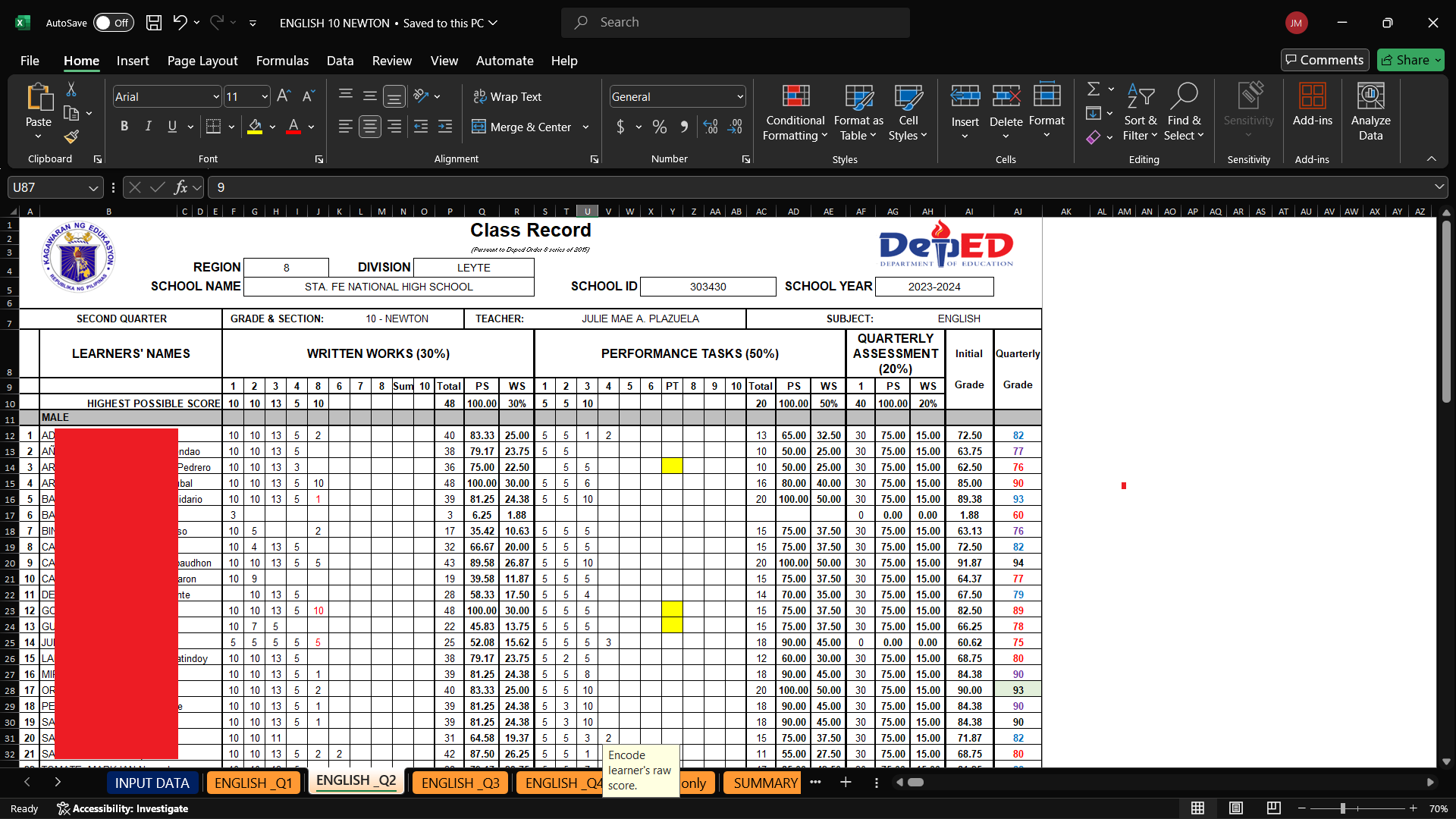The height and width of the screenshot is (819, 1456).
Task: Click the Comments button
Action: point(1324,60)
